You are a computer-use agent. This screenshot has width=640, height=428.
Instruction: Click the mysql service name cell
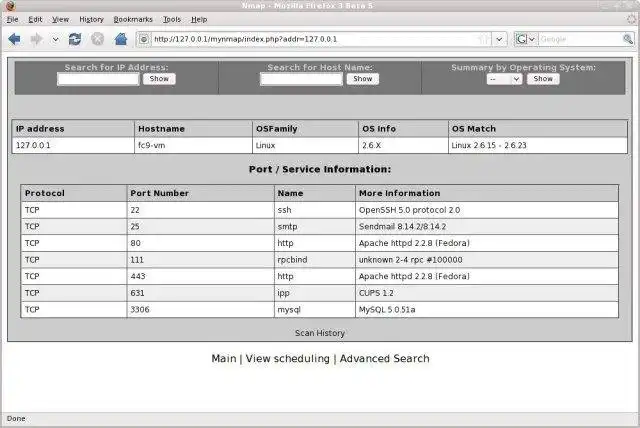[x=314, y=310]
